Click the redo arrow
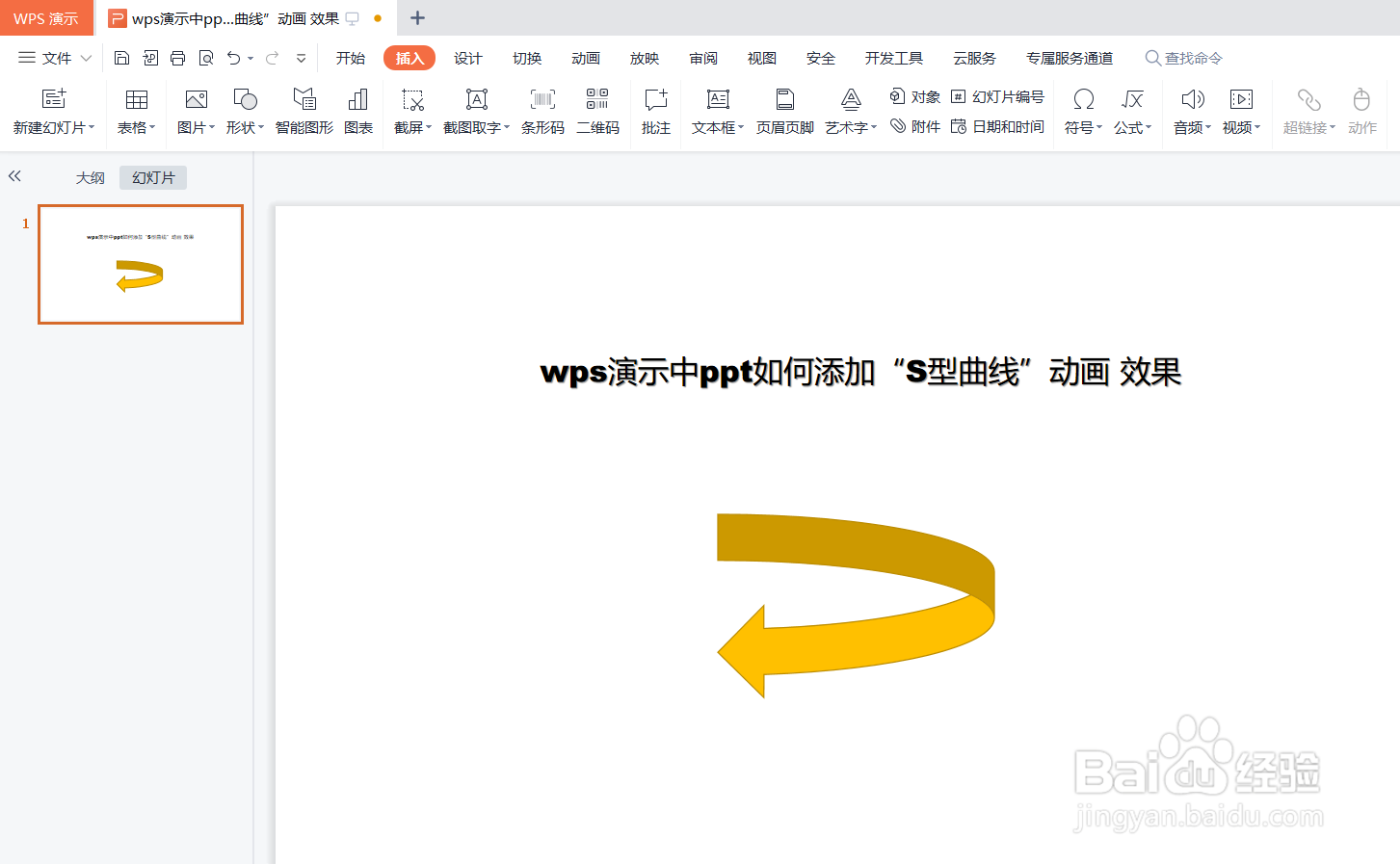 (x=273, y=58)
